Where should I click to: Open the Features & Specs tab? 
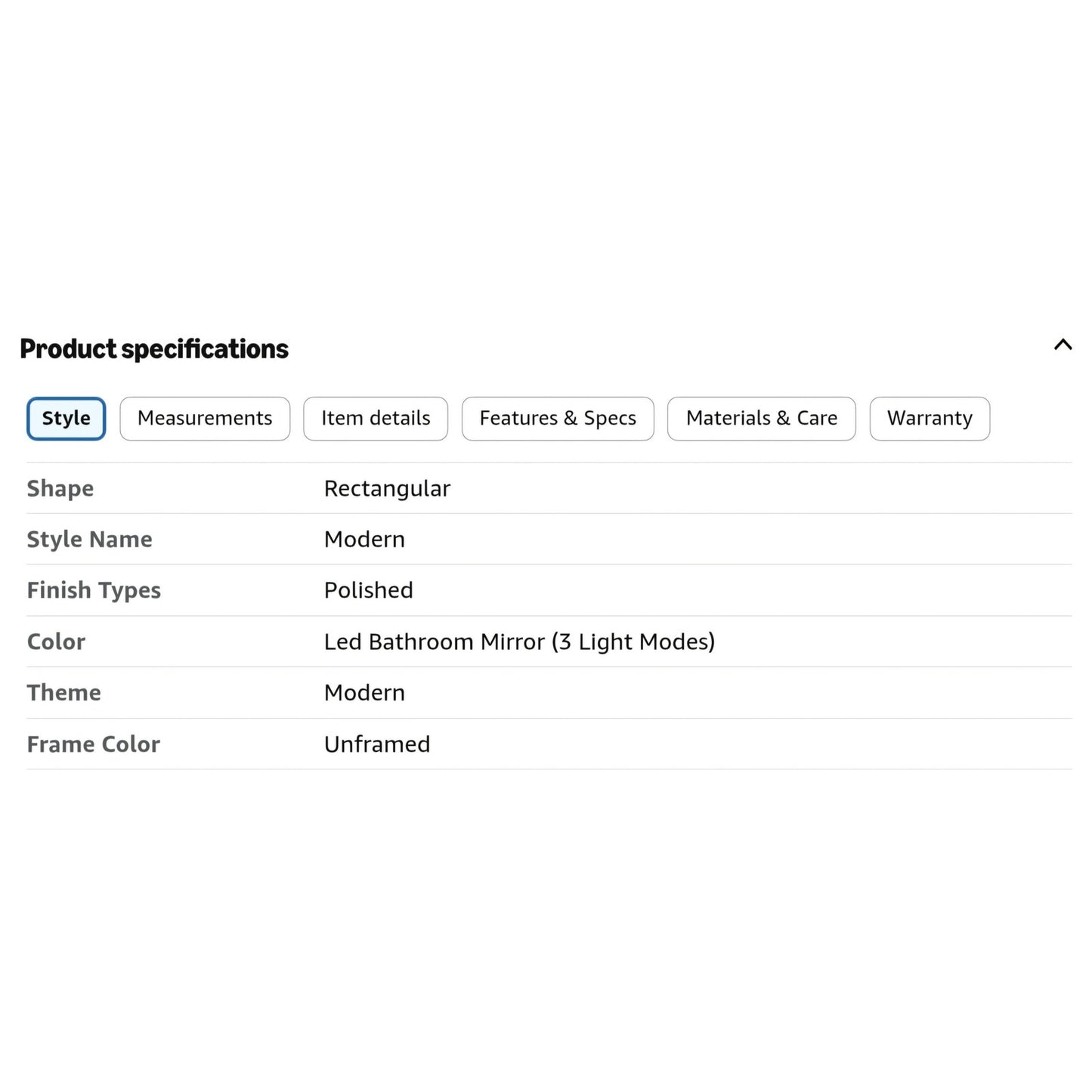pos(558,419)
